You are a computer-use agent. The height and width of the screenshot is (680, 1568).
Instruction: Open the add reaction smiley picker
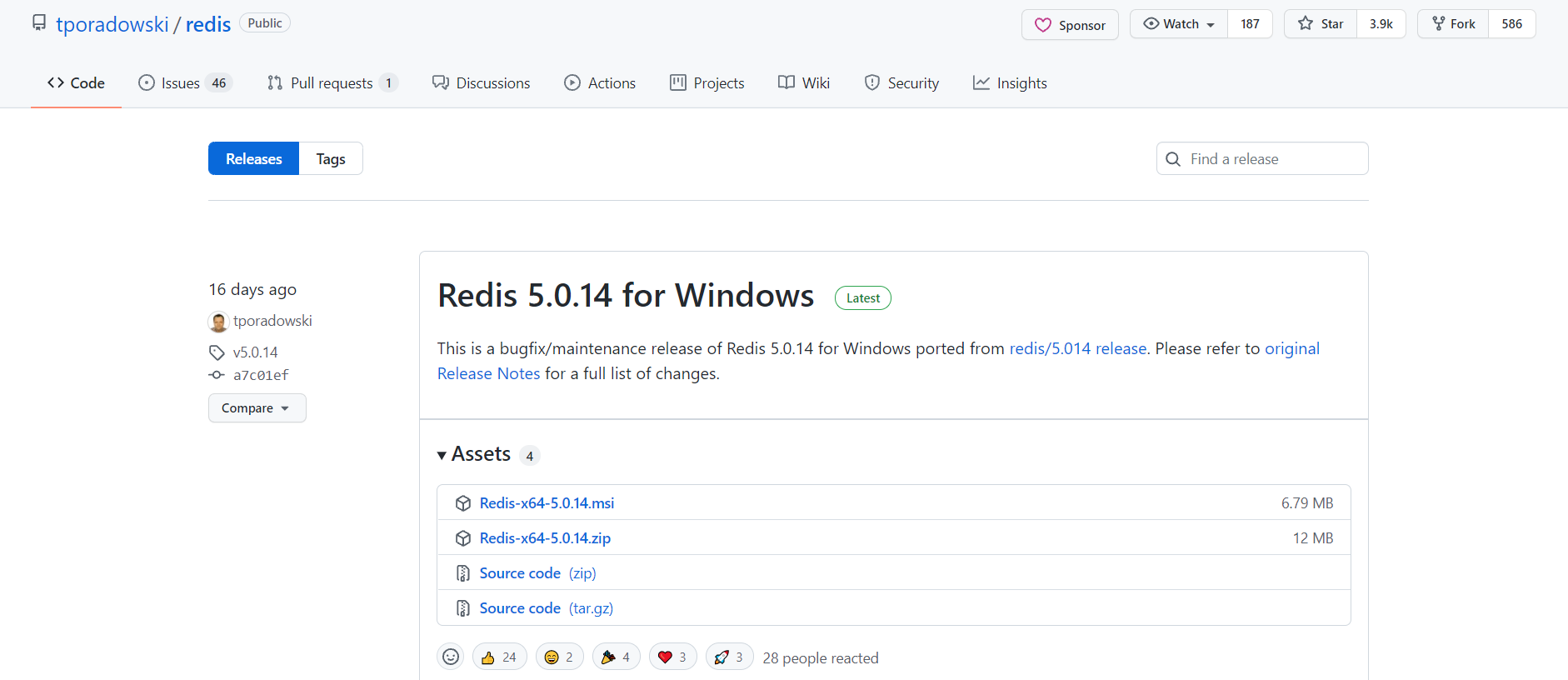point(451,657)
